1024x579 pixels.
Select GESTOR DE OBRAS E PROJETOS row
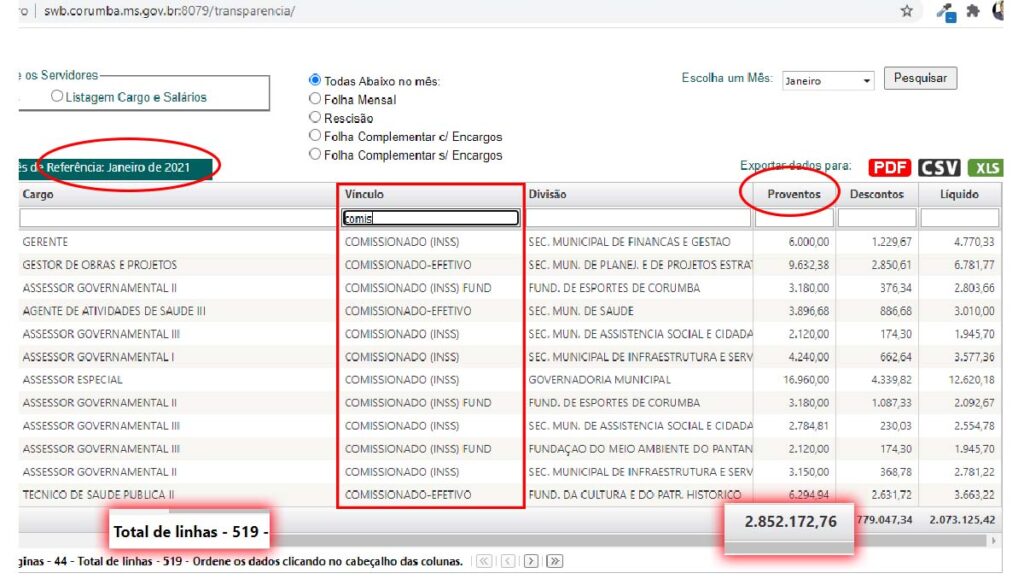(99, 264)
